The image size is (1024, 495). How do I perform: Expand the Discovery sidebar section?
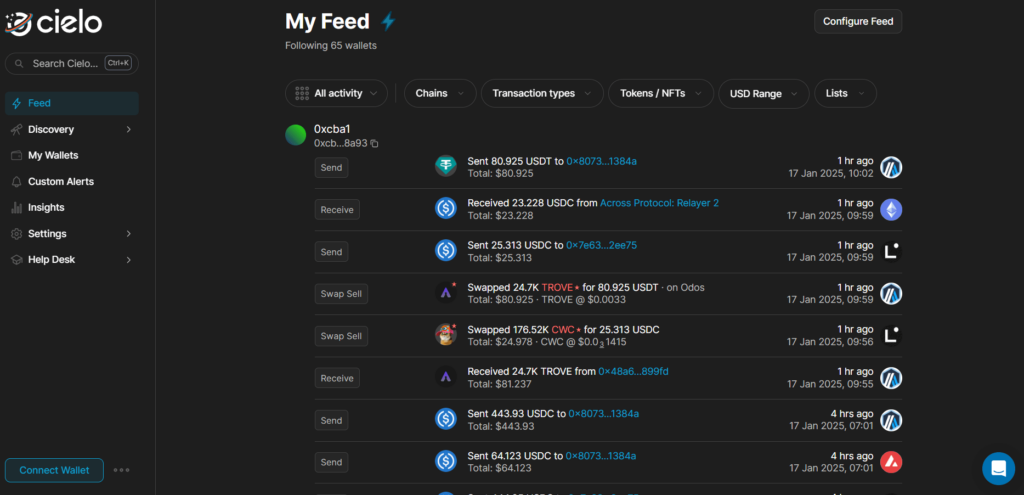point(72,129)
